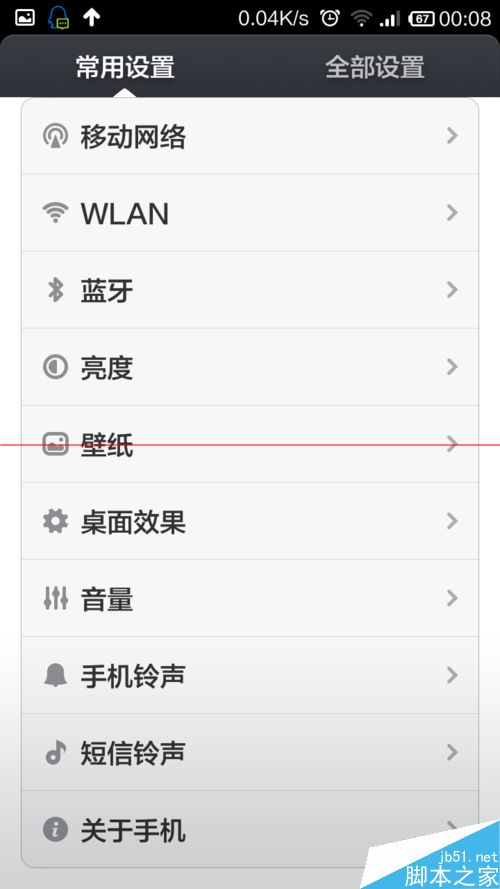Select the 常用设置 tab
The width and height of the screenshot is (500, 889).
click(125, 67)
